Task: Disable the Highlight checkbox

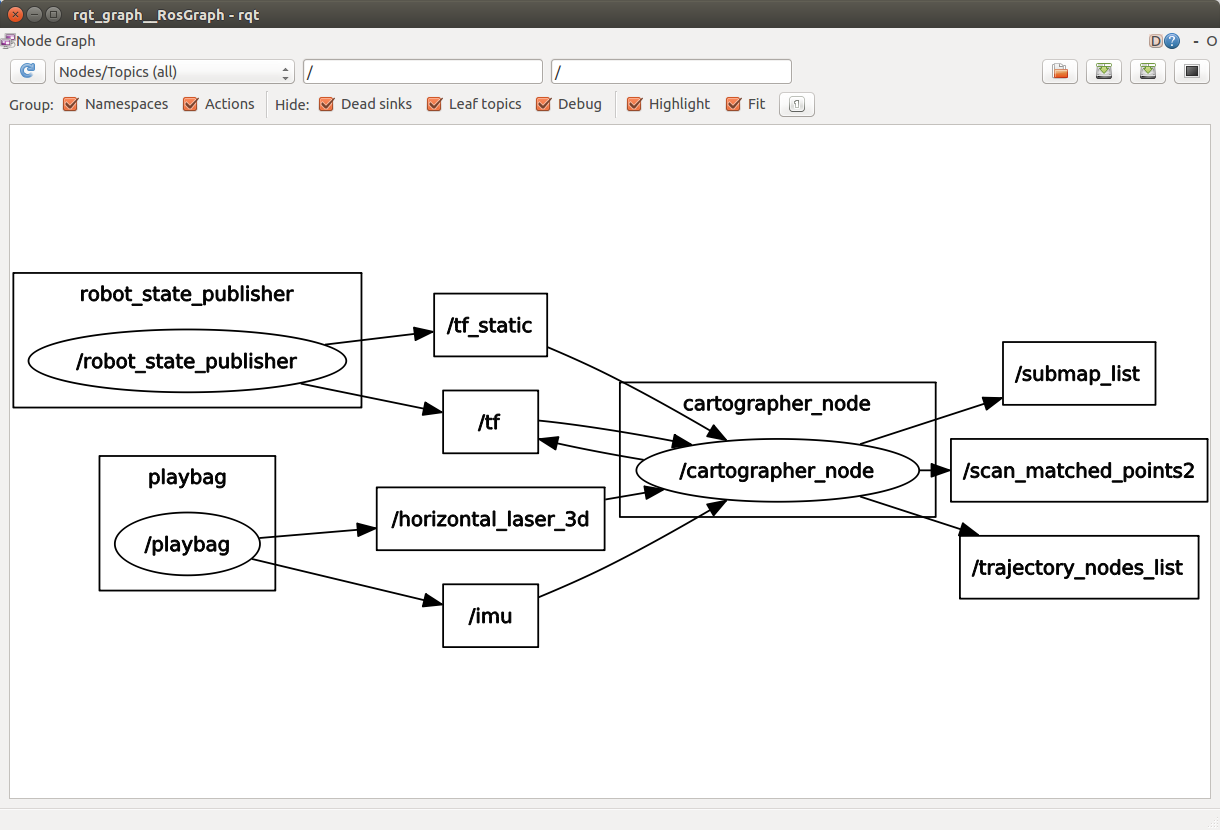Action: (x=634, y=104)
